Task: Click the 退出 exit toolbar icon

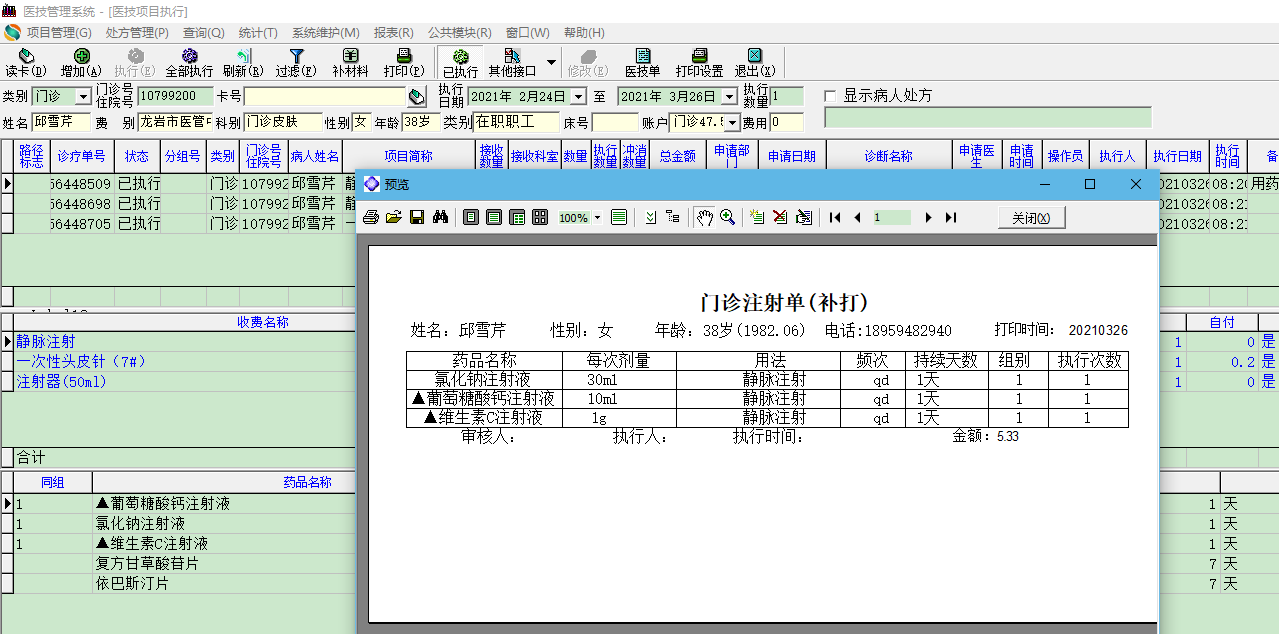Action: (x=755, y=63)
